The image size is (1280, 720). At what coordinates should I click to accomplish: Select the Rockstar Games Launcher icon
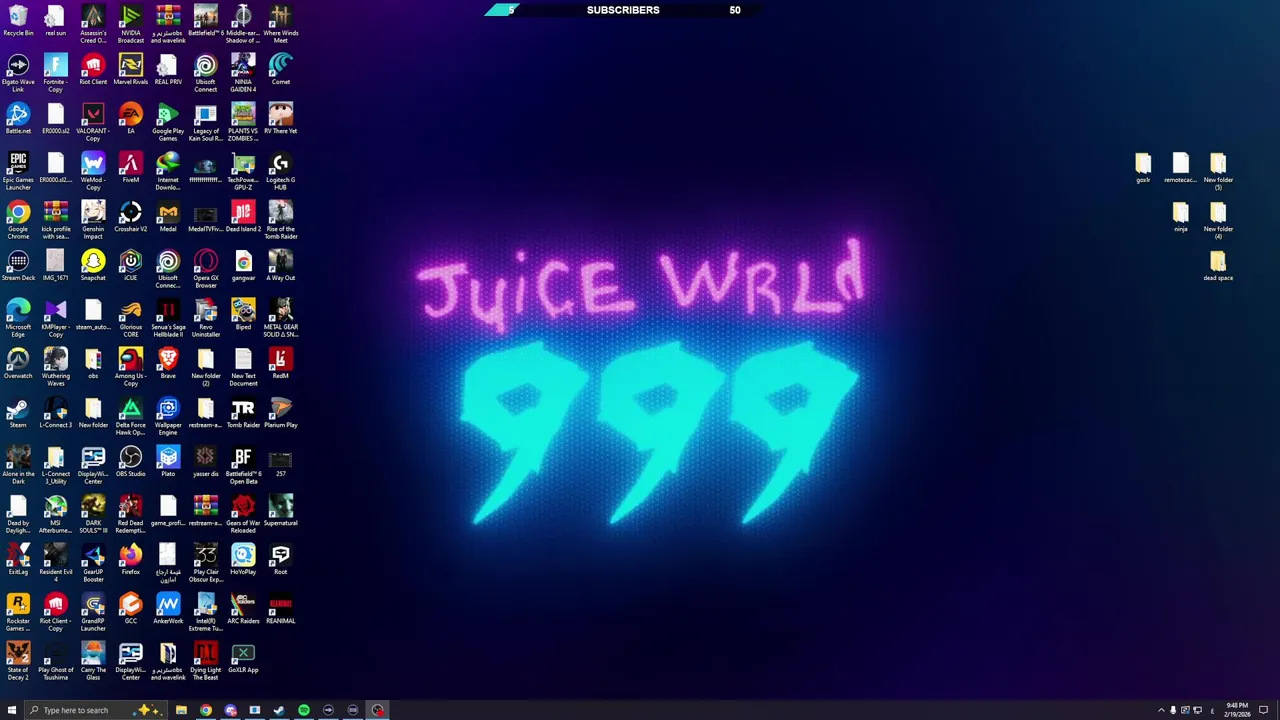[18, 612]
